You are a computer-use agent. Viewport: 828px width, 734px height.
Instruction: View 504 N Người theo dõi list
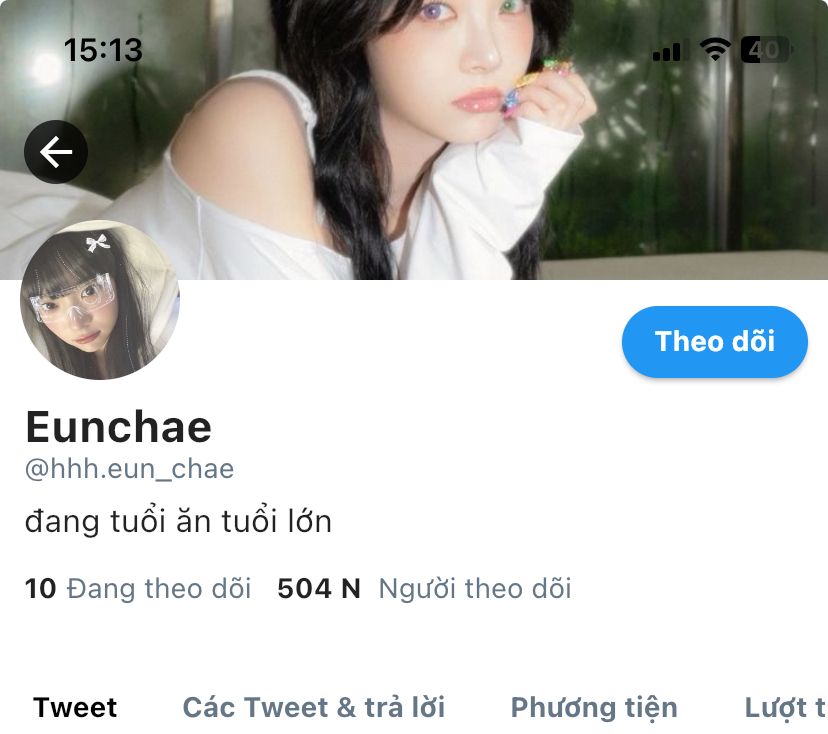pos(424,588)
